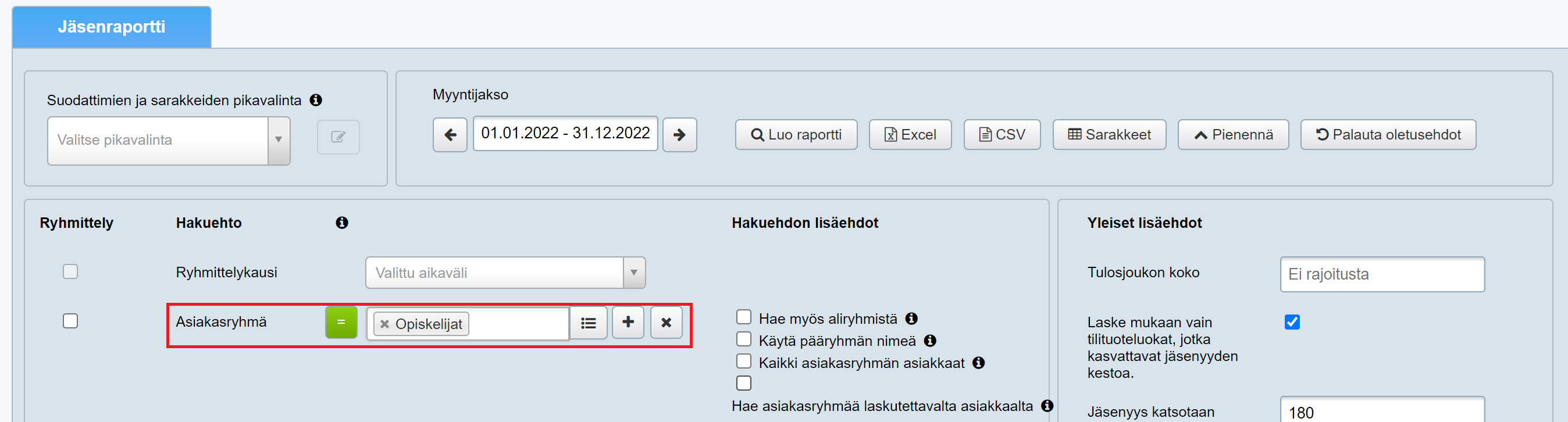Remove the Opiskelijat tag
Image resolution: width=1568 pixels, height=422 pixels.
click(x=384, y=324)
